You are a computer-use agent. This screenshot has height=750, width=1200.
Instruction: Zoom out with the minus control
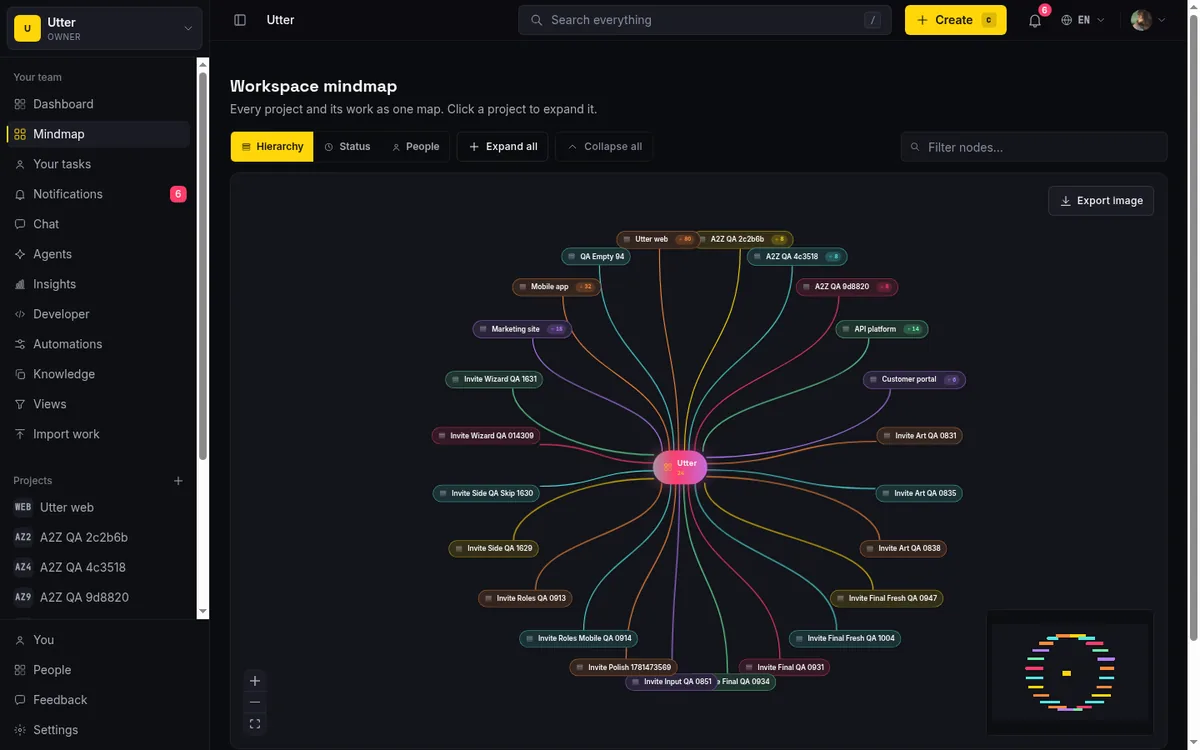255,702
